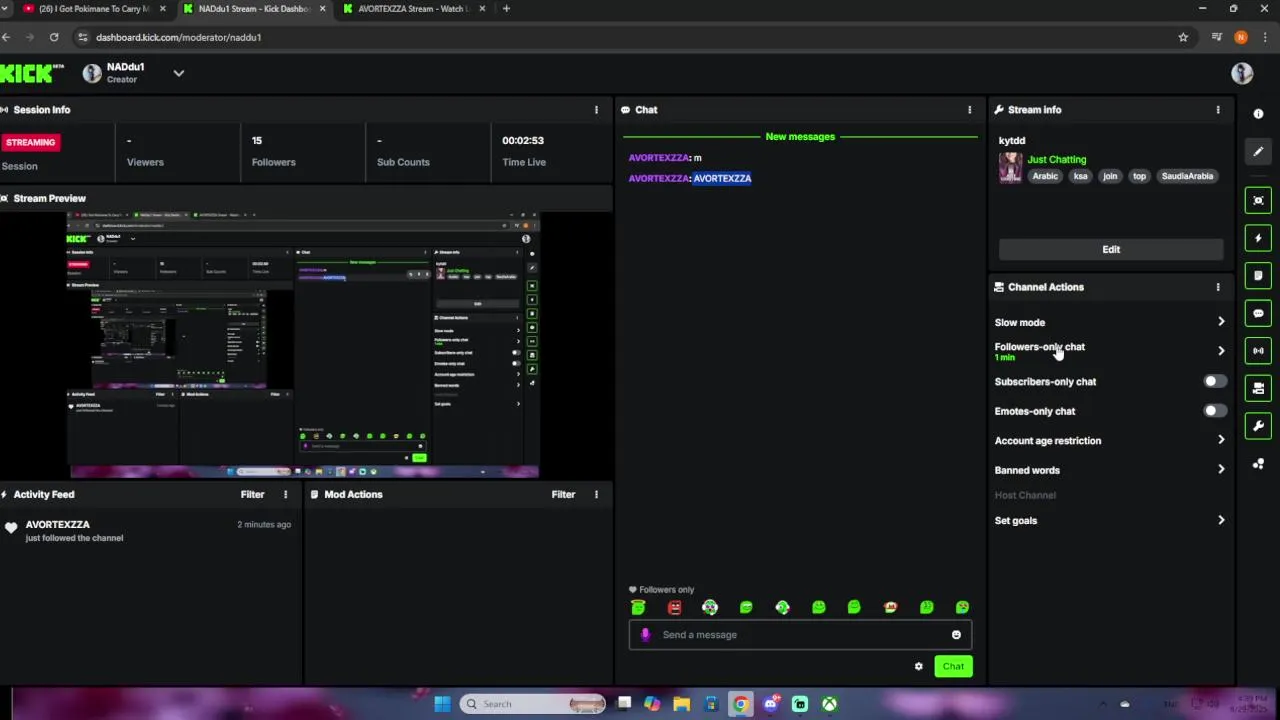Image resolution: width=1280 pixels, height=720 pixels.
Task: Click the stream category thumbnail image
Action: tap(1010, 167)
